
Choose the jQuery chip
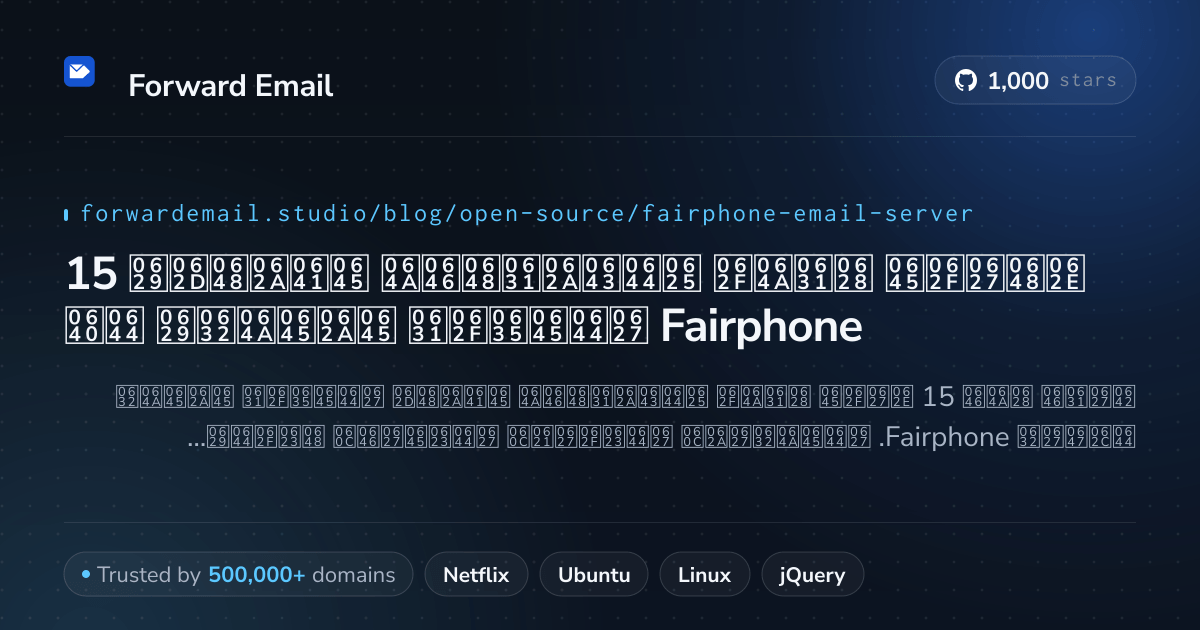pos(813,575)
